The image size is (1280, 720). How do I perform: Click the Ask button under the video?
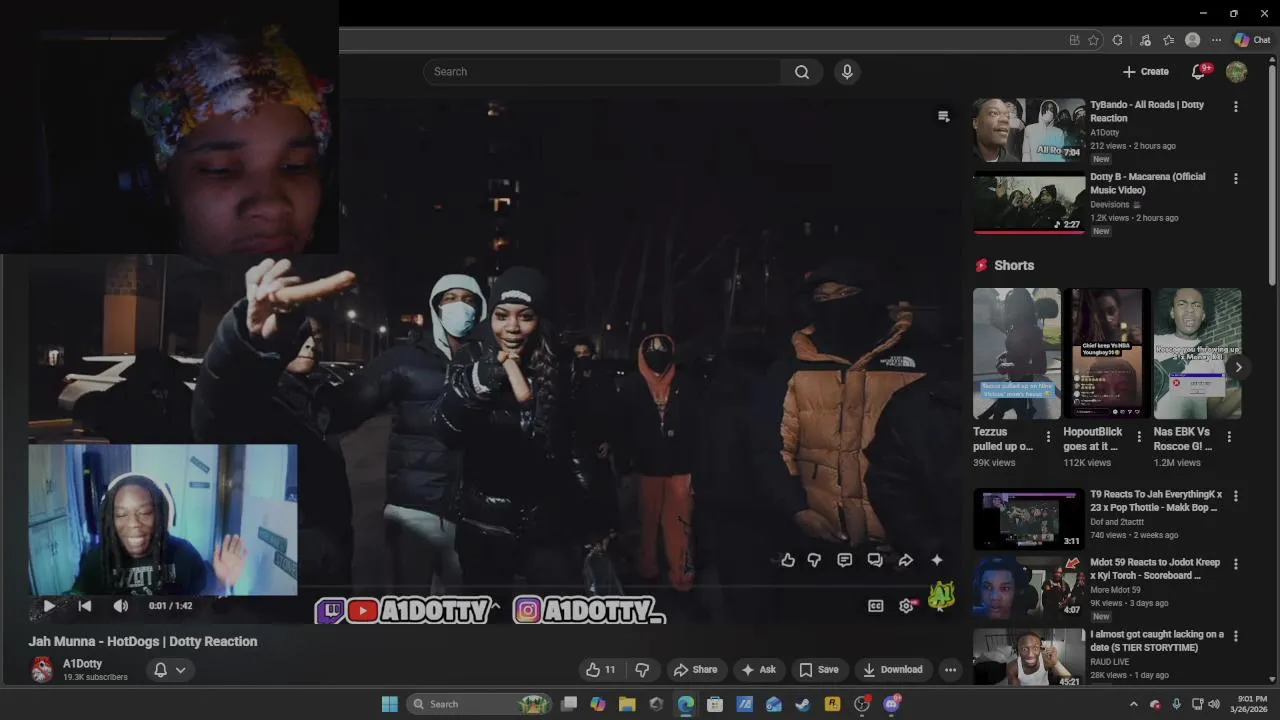[758, 670]
